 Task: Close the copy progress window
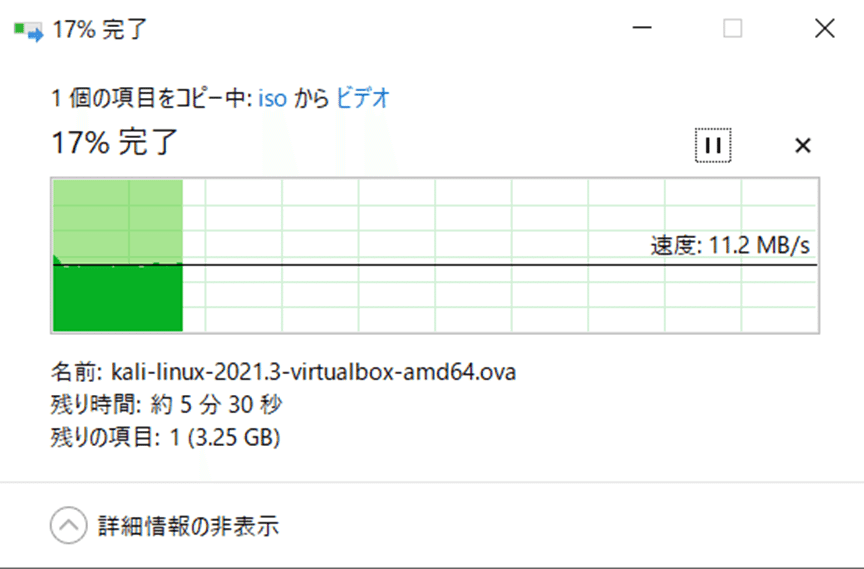tap(825, 28)
